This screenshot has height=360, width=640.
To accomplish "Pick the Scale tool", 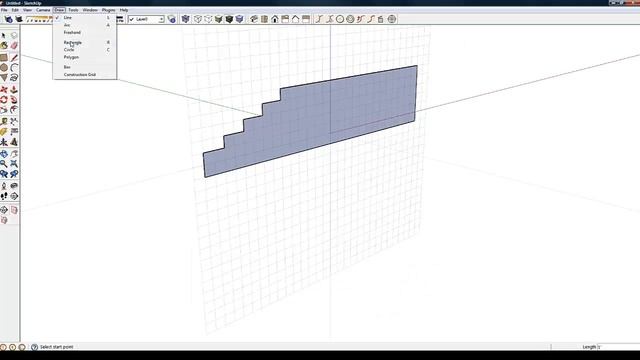I will [4, 110].
